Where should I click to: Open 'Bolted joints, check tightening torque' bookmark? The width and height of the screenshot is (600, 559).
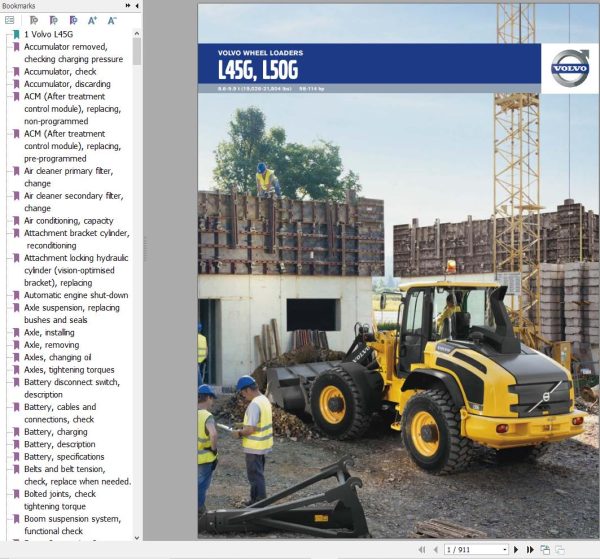(60, 500)
